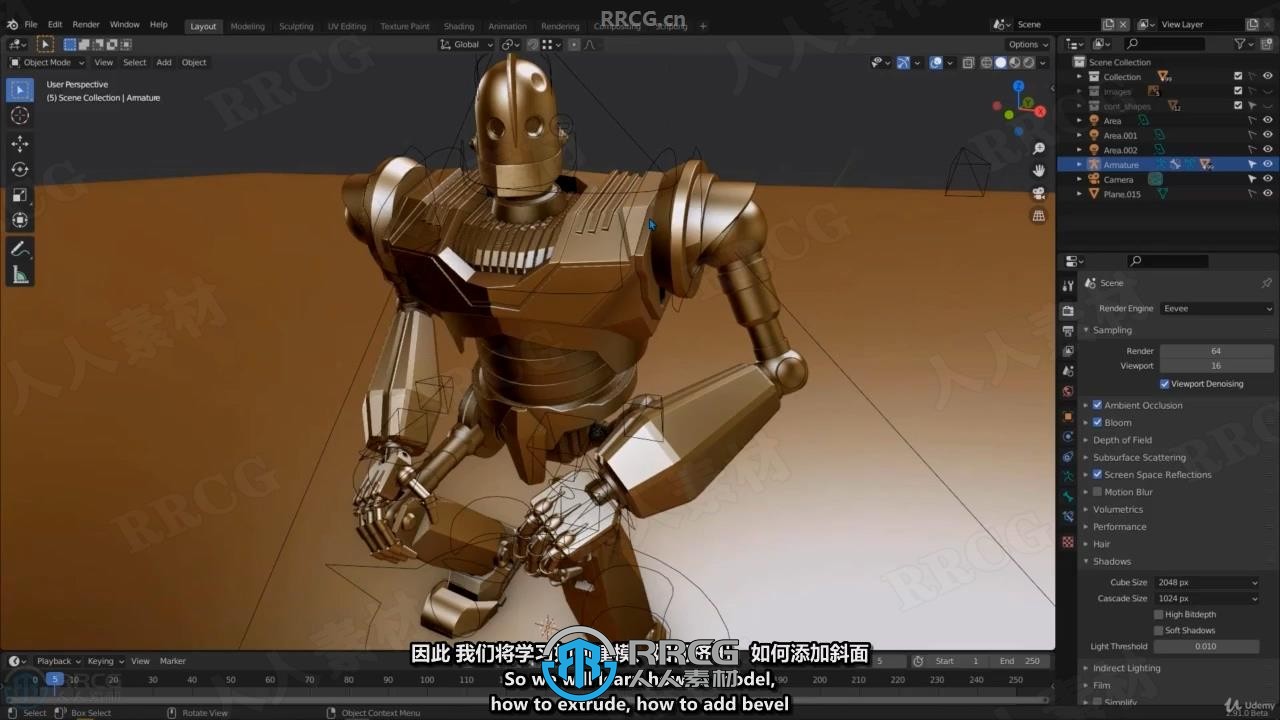Toggle camera view icon in viewport
This screenshot has width=1280, height=720.
tap(1039, 193)
